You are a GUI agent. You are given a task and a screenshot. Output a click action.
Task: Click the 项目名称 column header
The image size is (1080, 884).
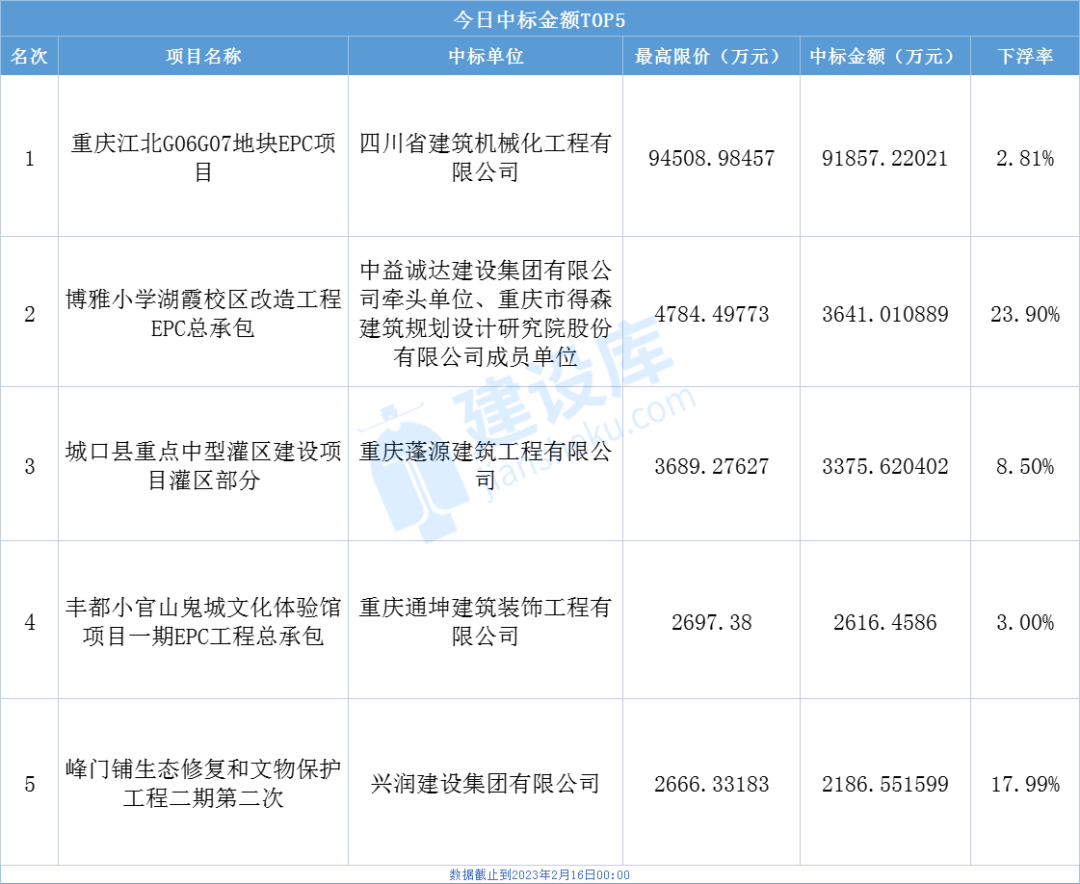(204, 57)
